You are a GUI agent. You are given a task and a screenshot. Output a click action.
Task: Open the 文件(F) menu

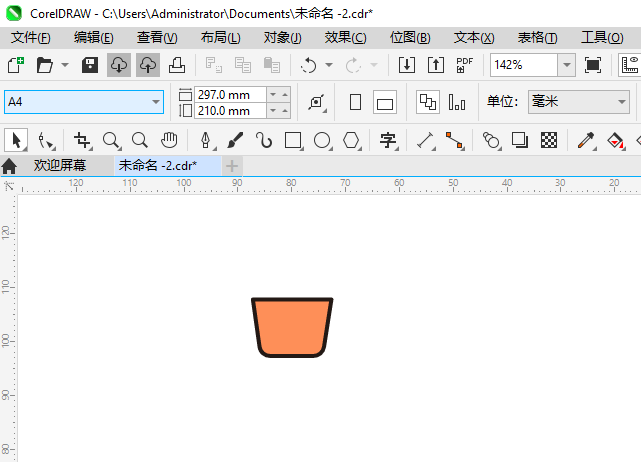click(x=31, y=38)
